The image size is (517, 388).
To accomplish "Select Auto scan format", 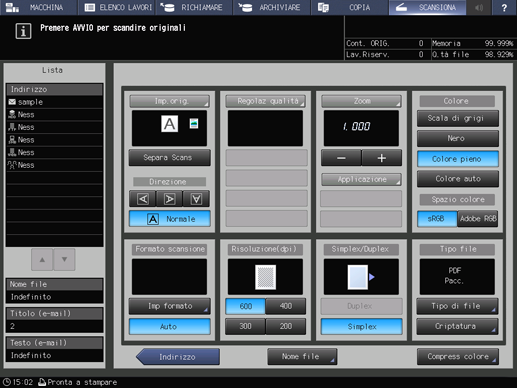I will tap(170, 327).
